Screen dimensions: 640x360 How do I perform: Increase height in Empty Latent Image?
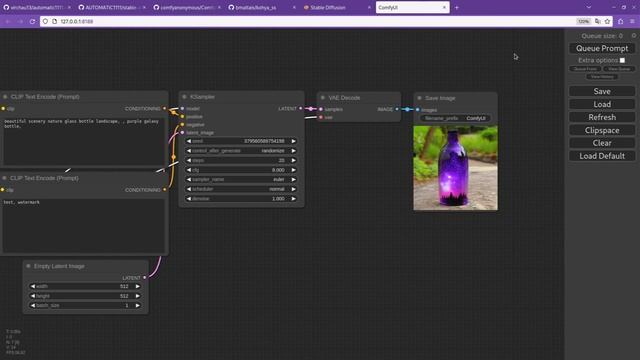pos(138,296)
